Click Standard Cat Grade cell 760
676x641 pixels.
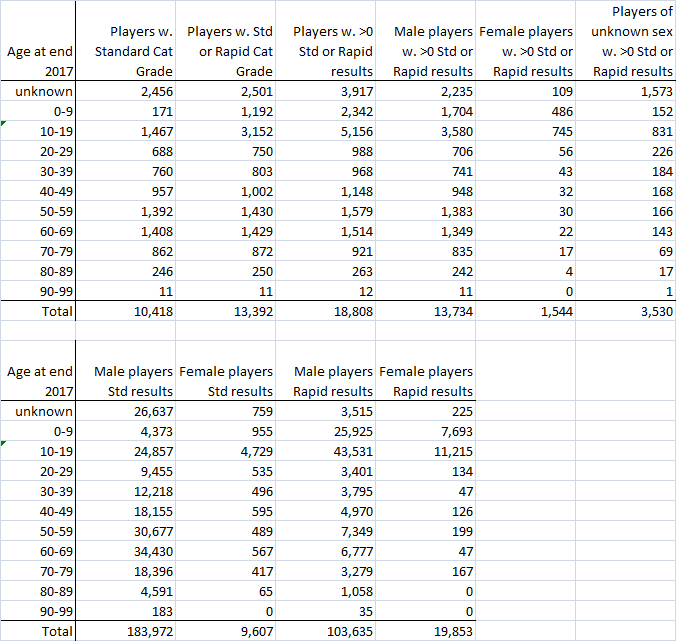point(125,171)
